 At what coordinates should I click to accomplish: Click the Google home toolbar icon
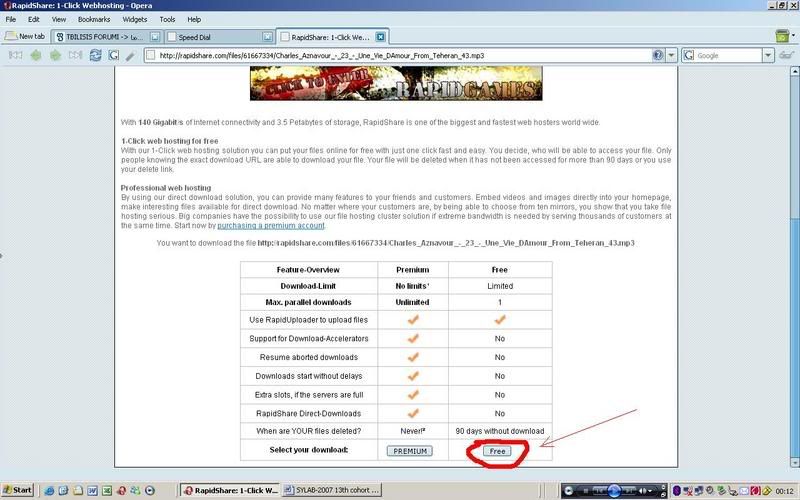(114, 55)
